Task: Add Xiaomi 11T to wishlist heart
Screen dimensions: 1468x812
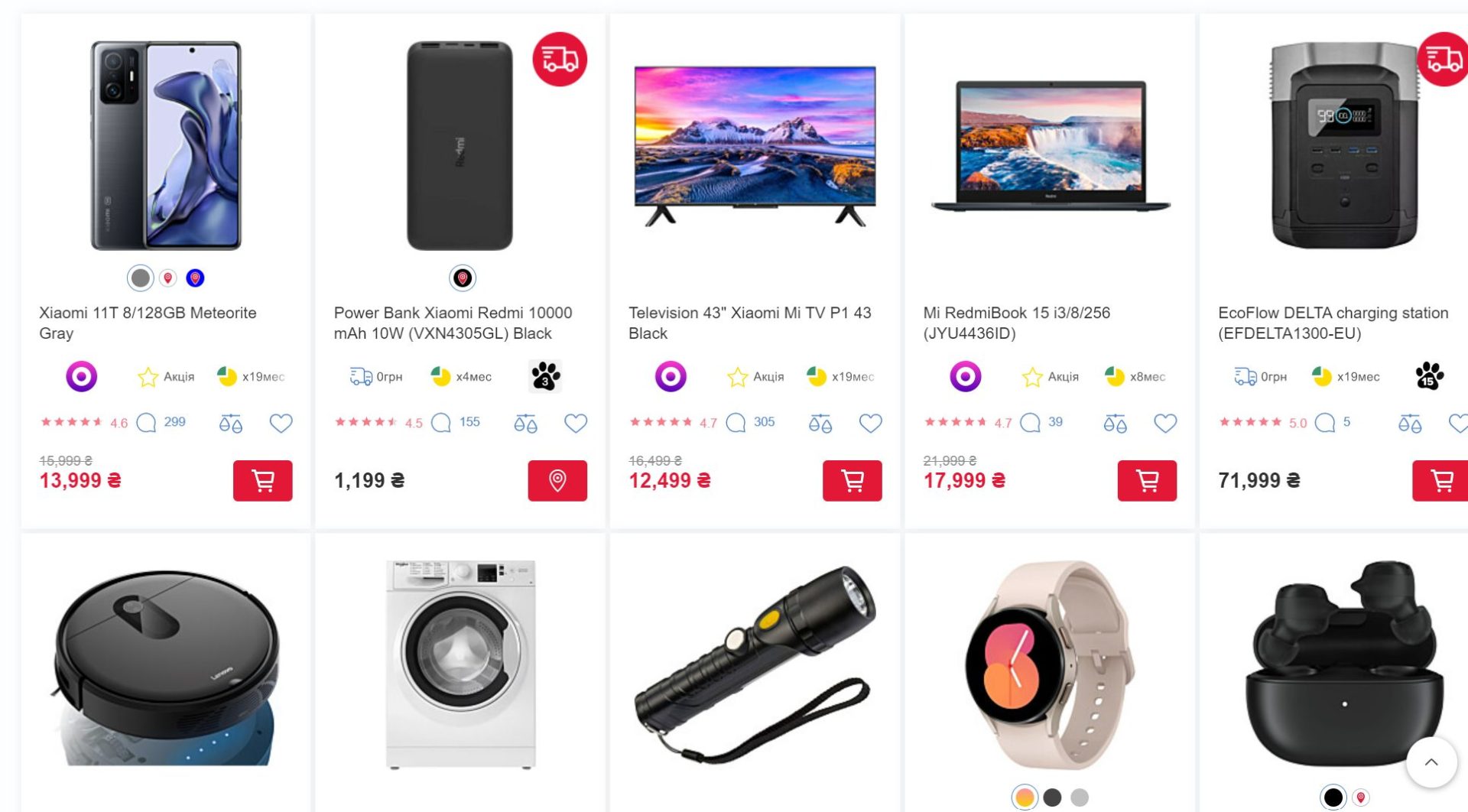Action: 281,423
